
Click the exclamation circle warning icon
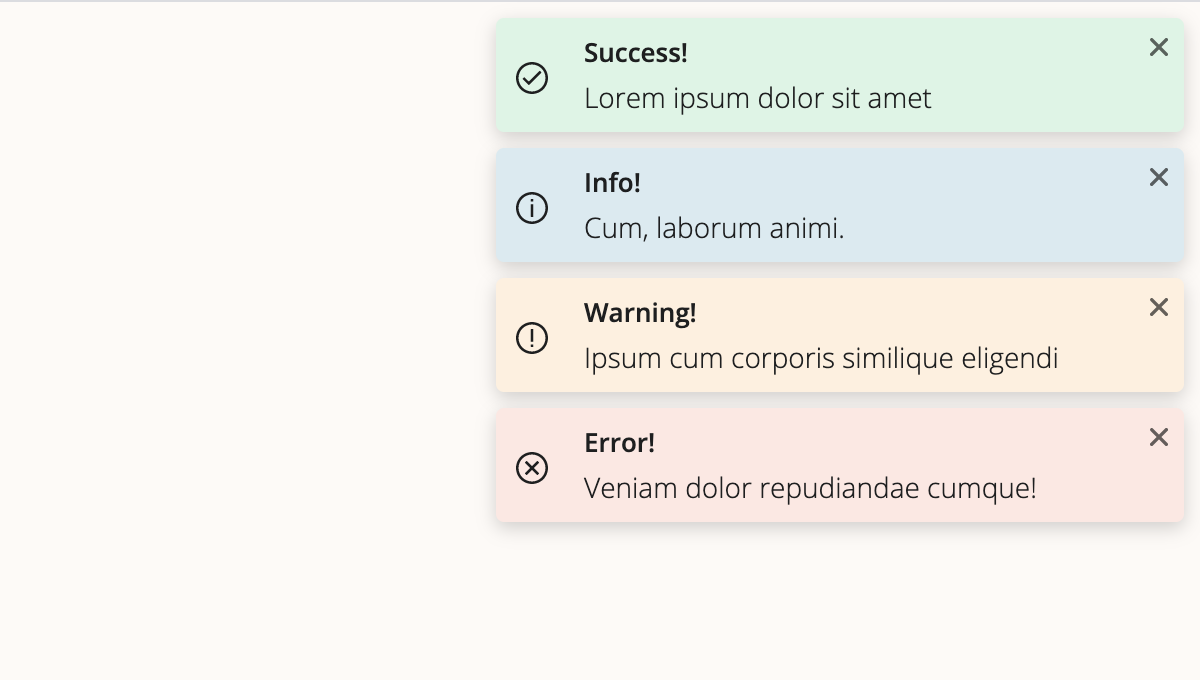pos(532,338)
